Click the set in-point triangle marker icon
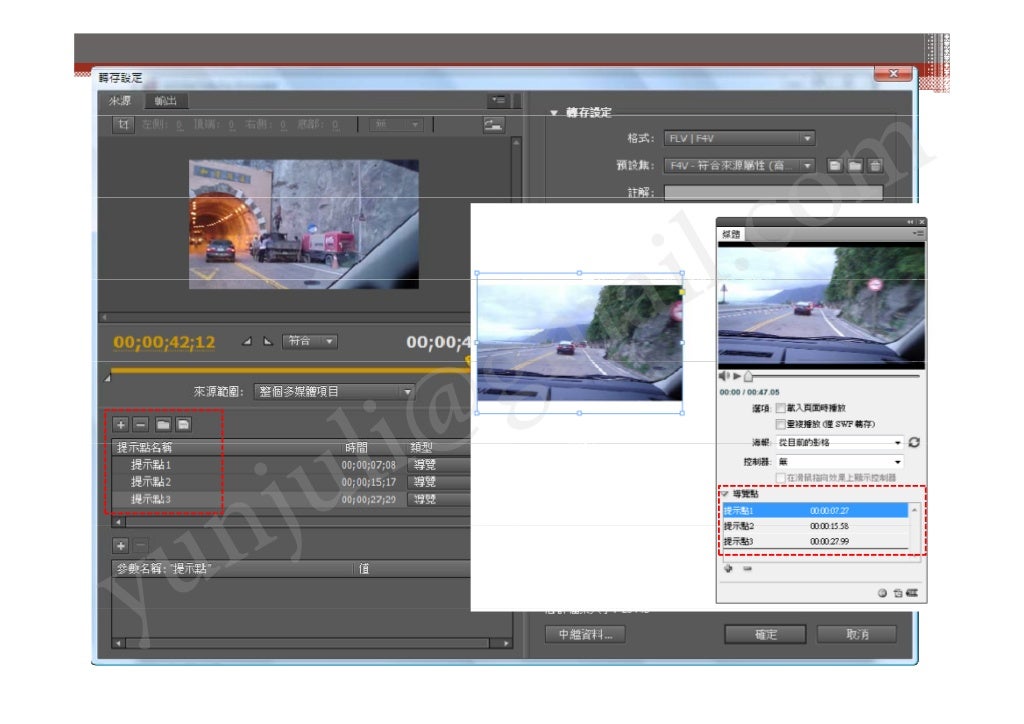1024x724 pixels. pyautogui.click(x=247, y=342)
